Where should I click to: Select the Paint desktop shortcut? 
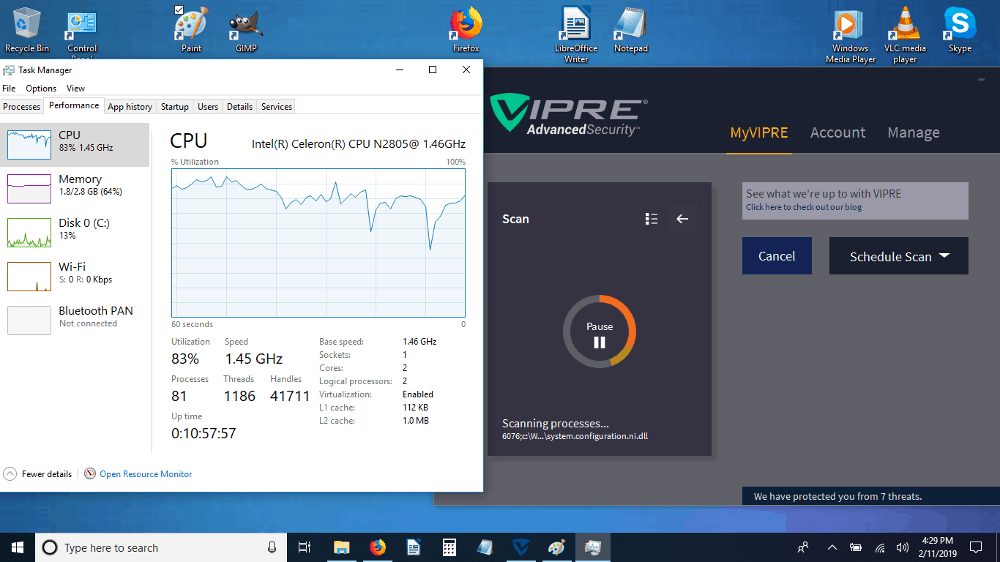tap(191, 30)
